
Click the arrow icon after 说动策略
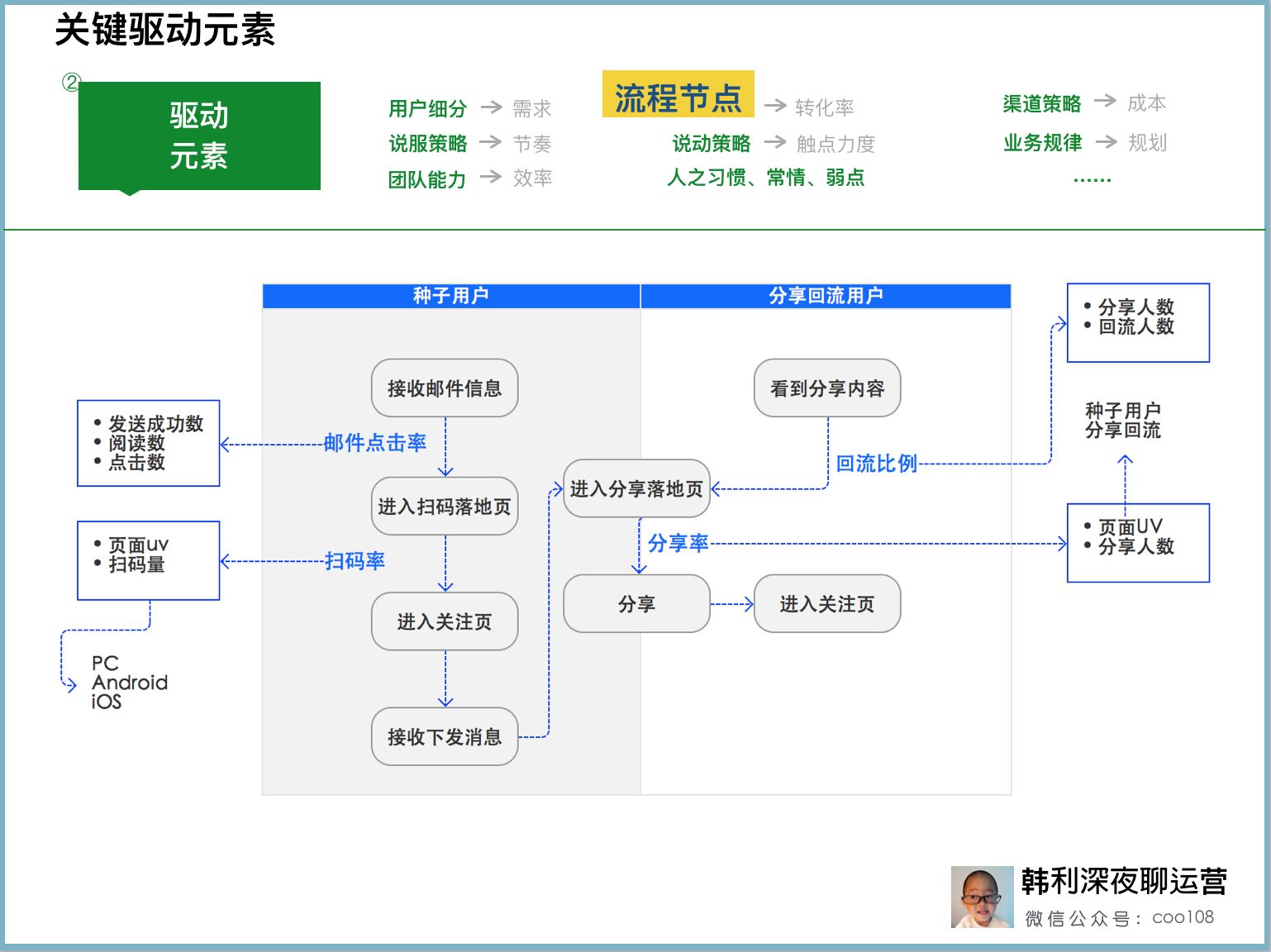coord(774,141)
